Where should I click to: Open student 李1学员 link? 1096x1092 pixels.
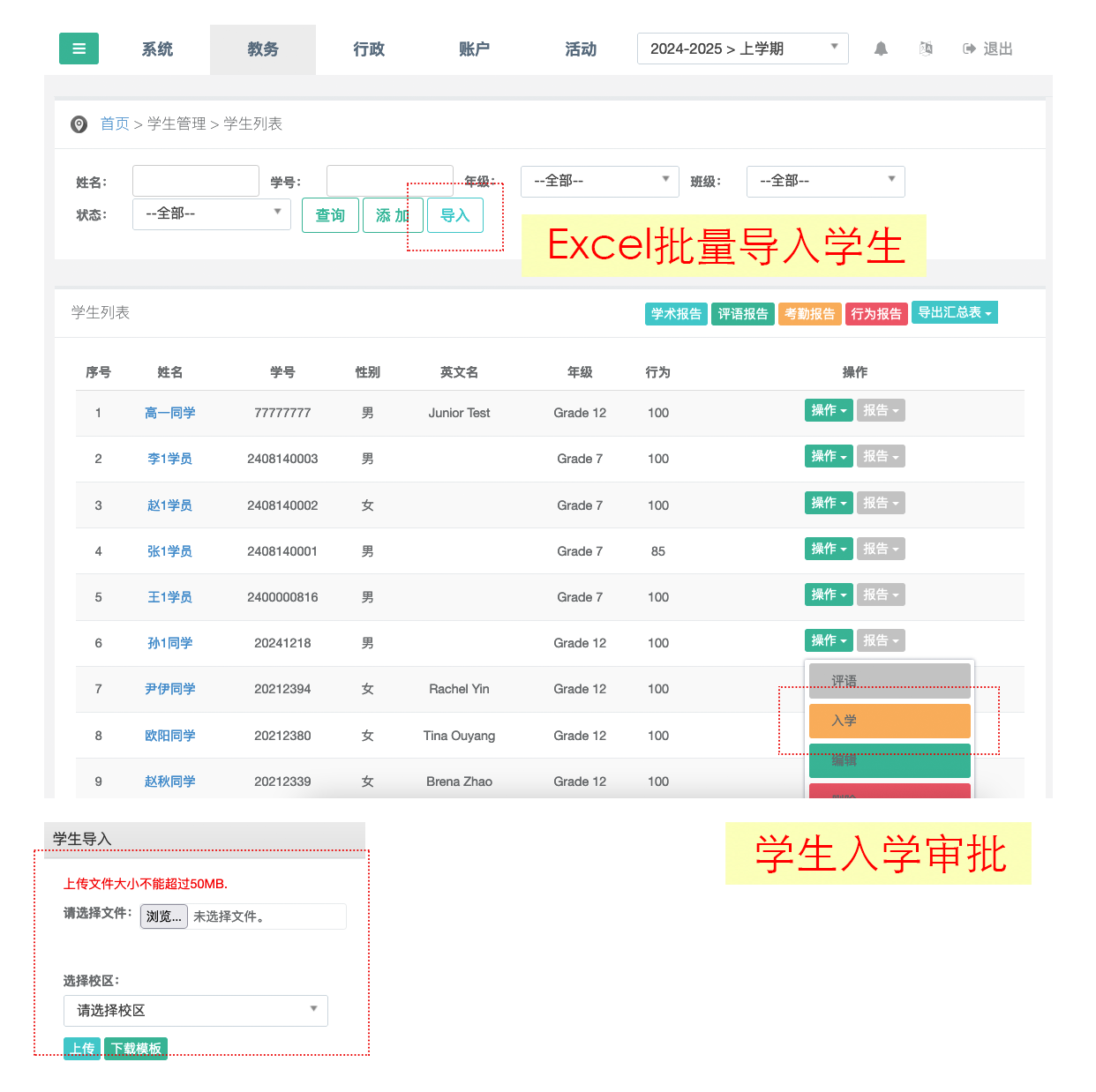point(170,459)
